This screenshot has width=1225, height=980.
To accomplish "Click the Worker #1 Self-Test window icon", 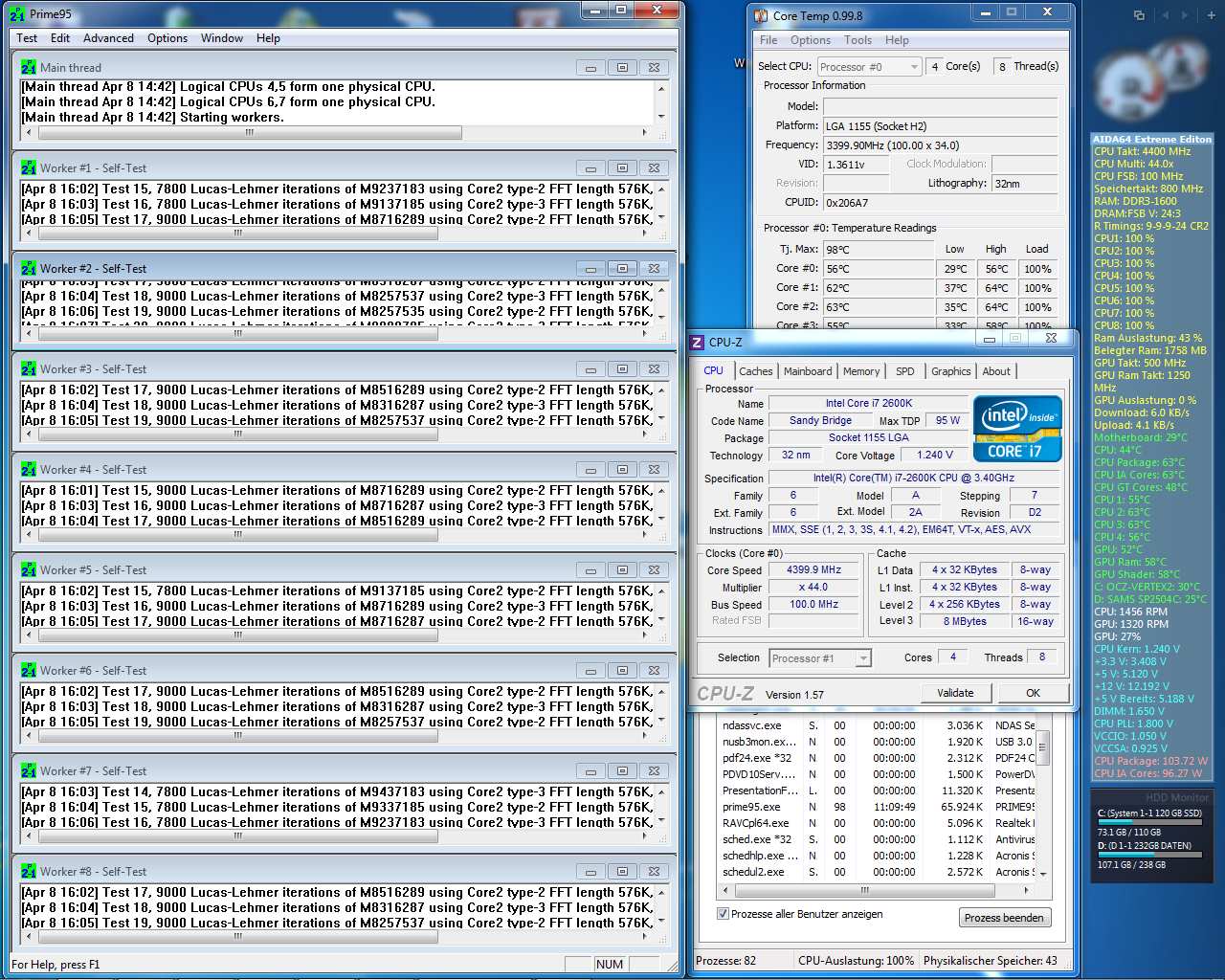I will coord(29,168).
